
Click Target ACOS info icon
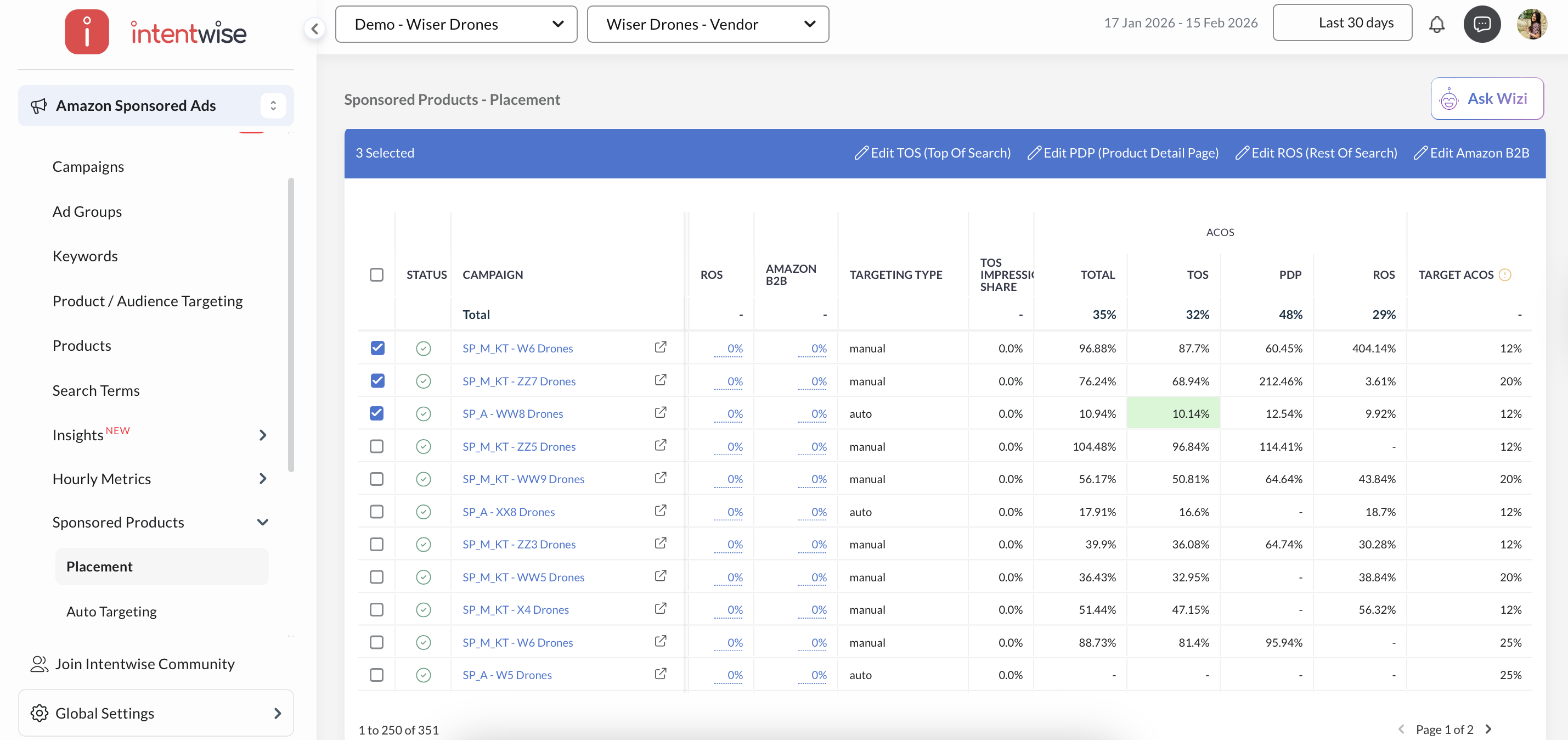point(1505,274)
